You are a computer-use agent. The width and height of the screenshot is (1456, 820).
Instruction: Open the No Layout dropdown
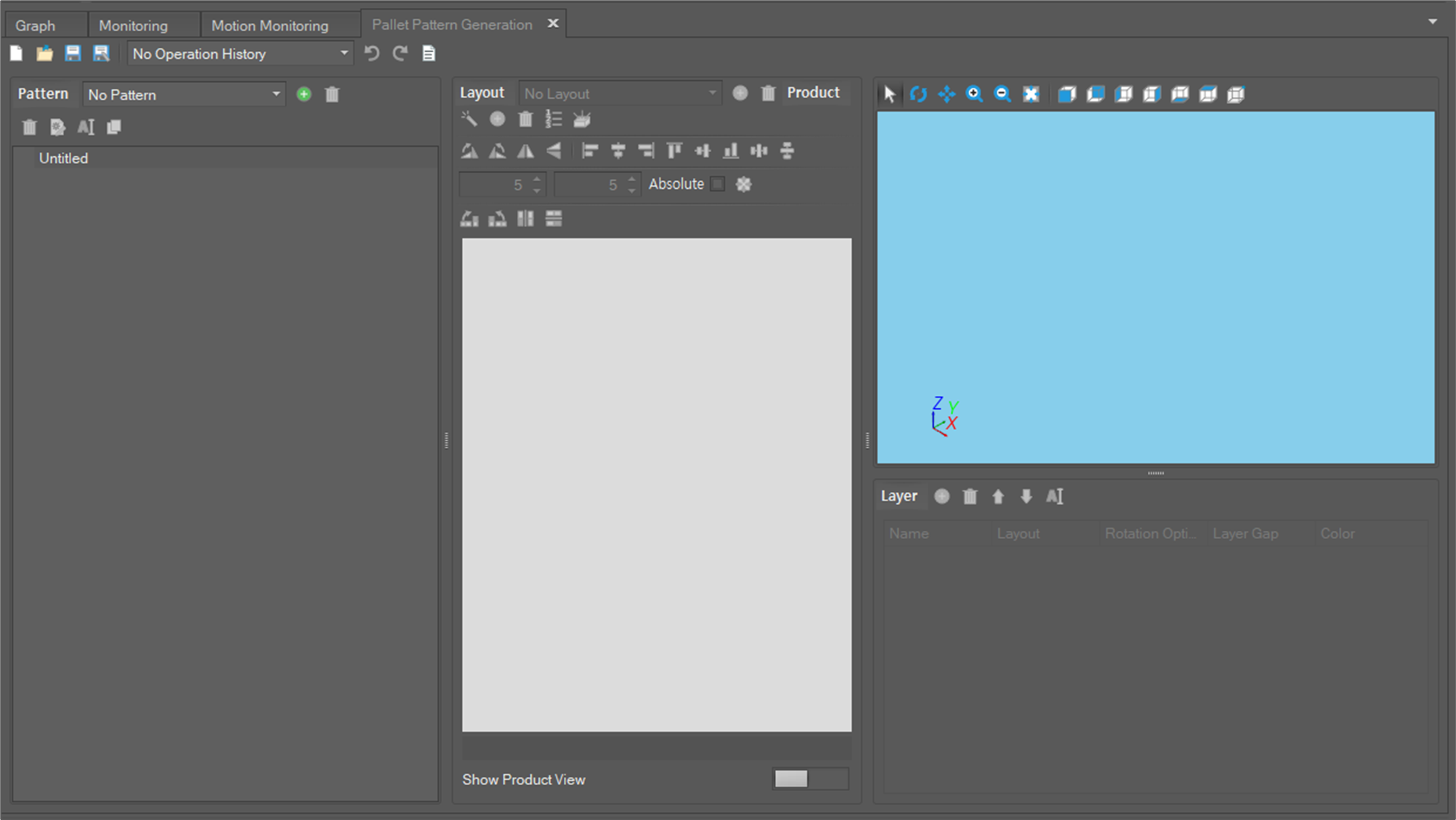pos(620,94)
